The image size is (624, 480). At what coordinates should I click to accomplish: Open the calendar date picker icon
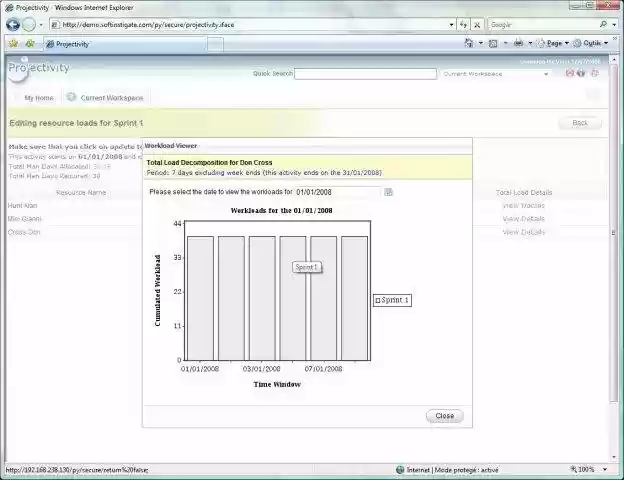(x=388, y=192)
